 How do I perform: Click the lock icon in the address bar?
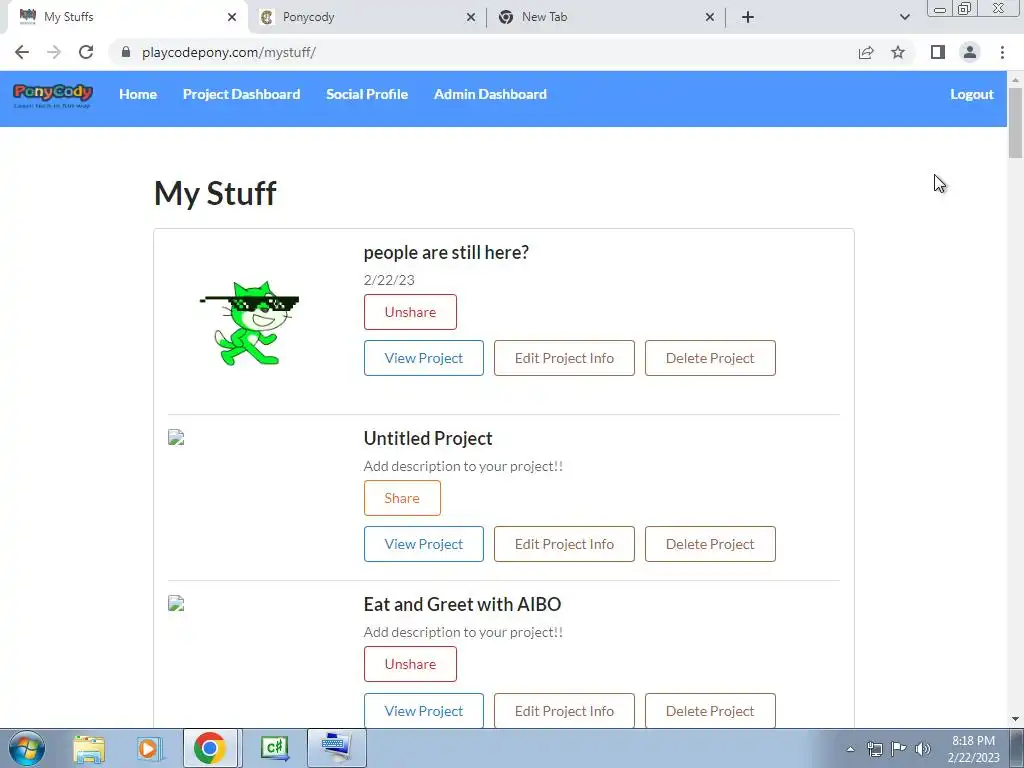pyautogui.click(x=126, y=52)
